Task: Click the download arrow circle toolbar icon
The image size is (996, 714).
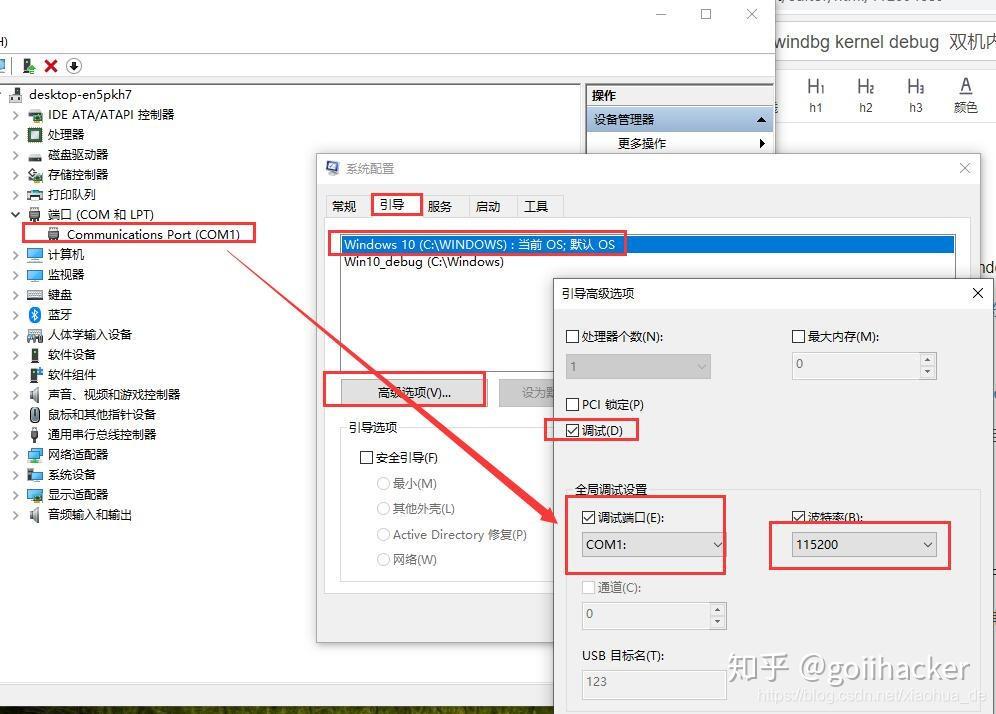Action: (74, 66)
